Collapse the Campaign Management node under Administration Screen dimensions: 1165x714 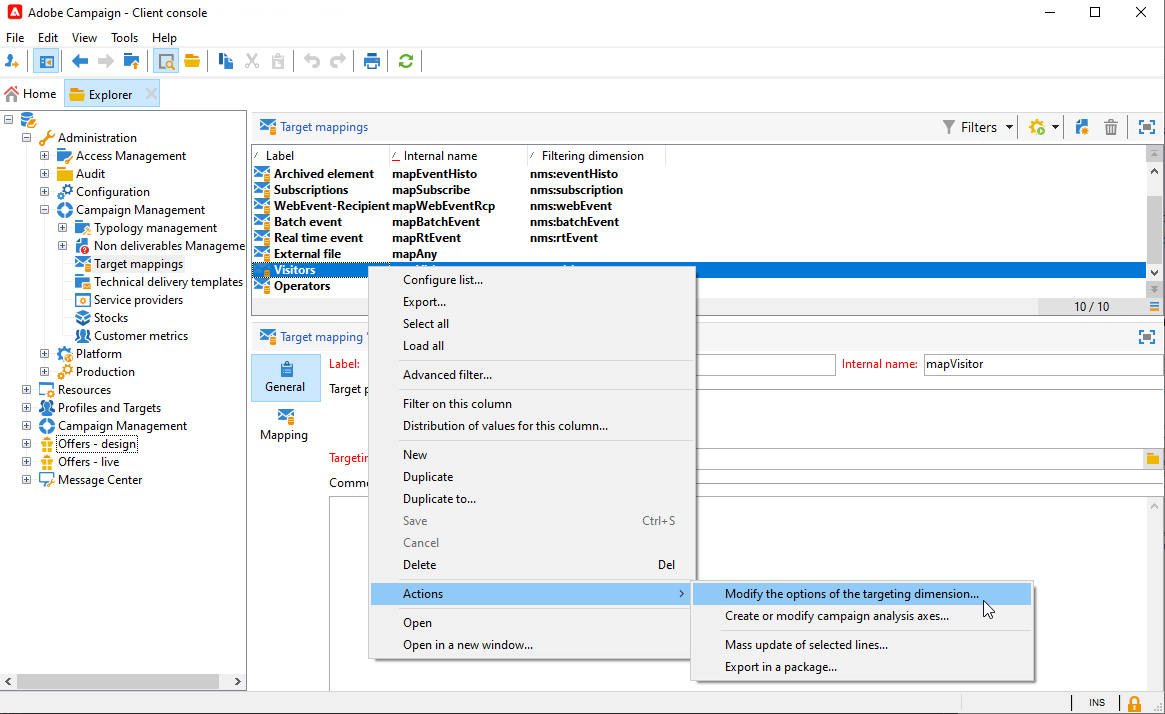pos(45,210)
